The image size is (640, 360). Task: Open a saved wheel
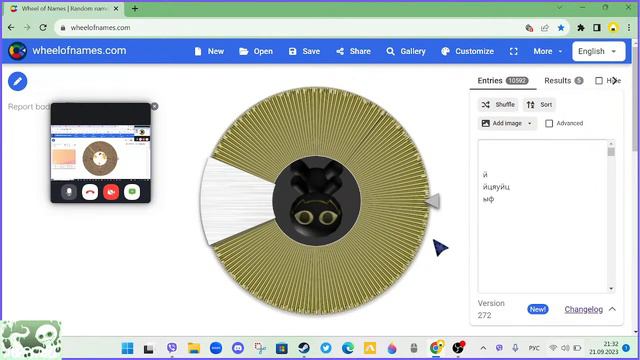pyautogui.click(x=256, y=51)
